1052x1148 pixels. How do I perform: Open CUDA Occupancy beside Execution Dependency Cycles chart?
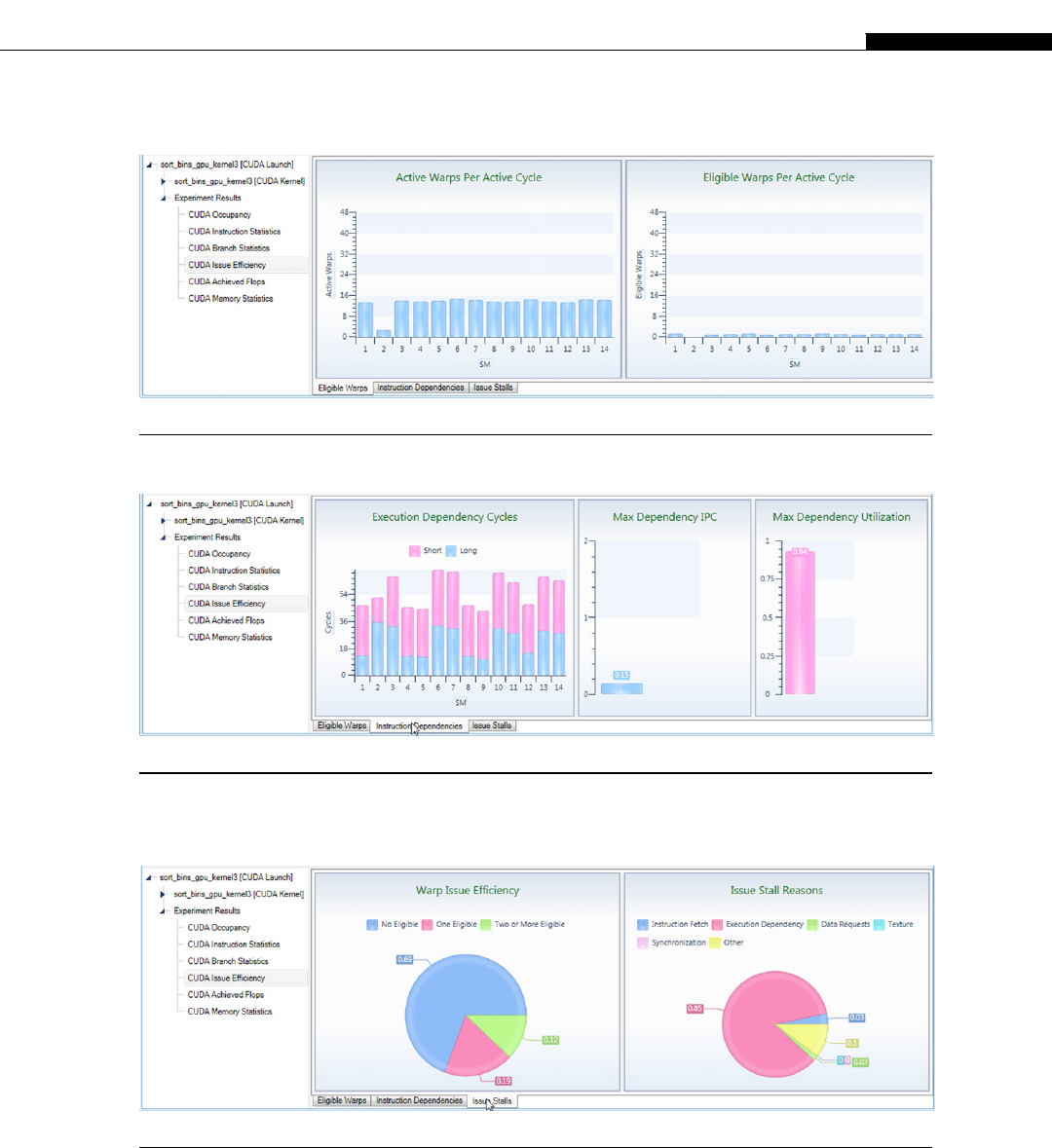tap(219, 554)
